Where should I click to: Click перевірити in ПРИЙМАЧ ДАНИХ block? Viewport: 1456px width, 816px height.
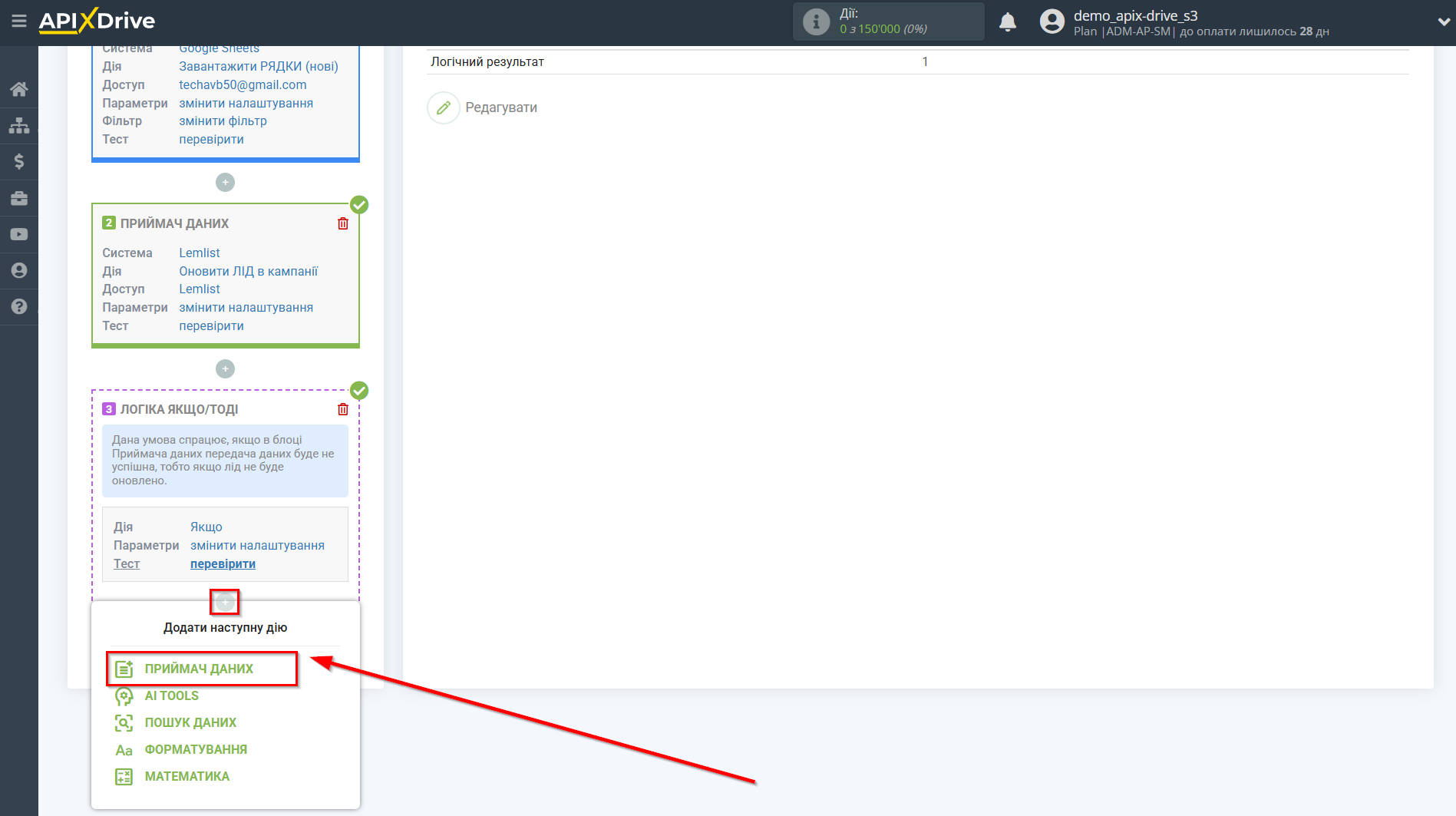[211, 325]
